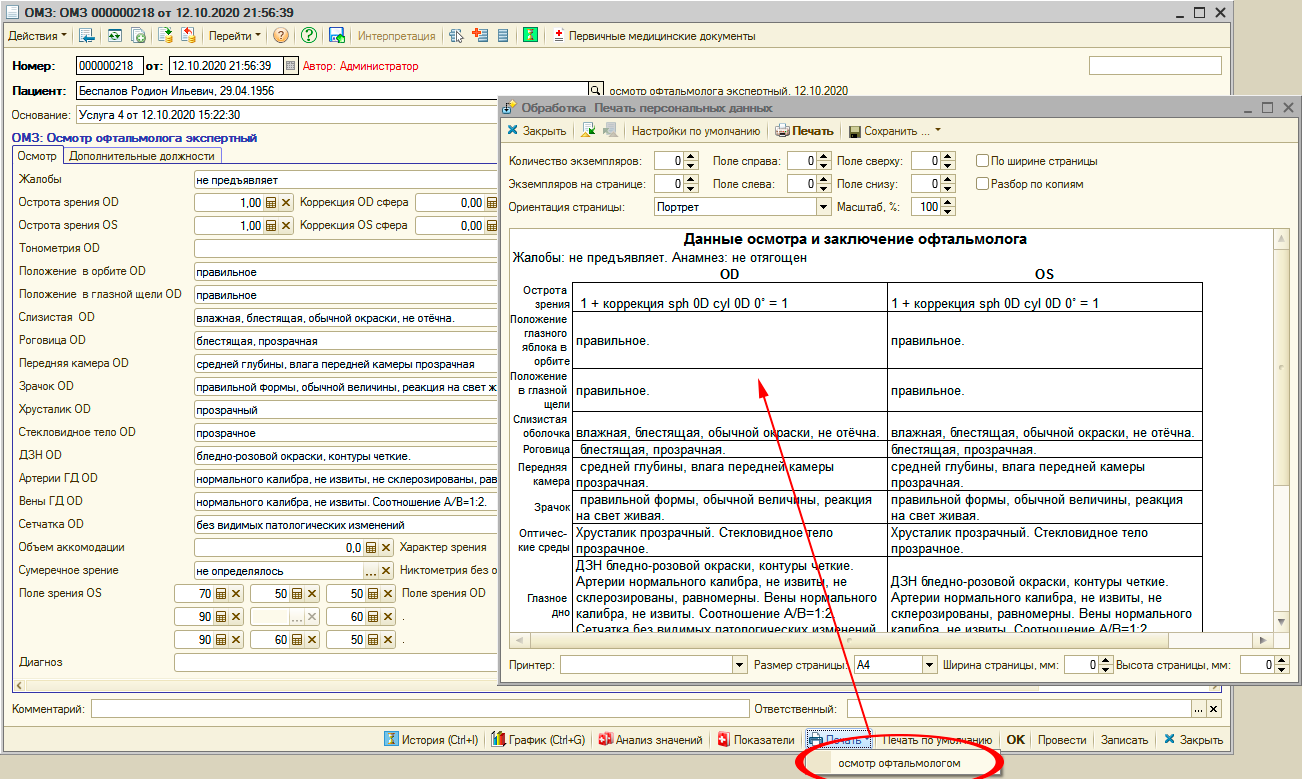The image size is (1302, 779).
Task: Enable По ширине страницы checkbox
Action: (x=984, y=161)
